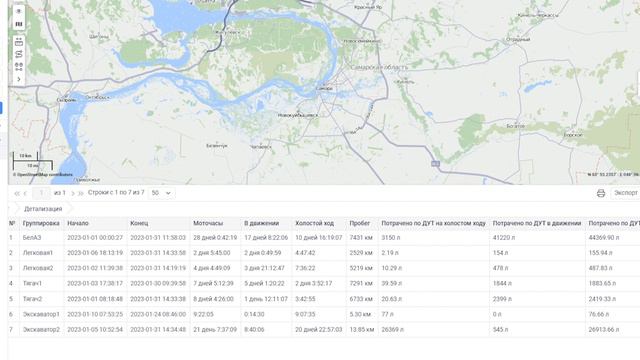Select the Легковая1 row name

click(x=38, y=253)
